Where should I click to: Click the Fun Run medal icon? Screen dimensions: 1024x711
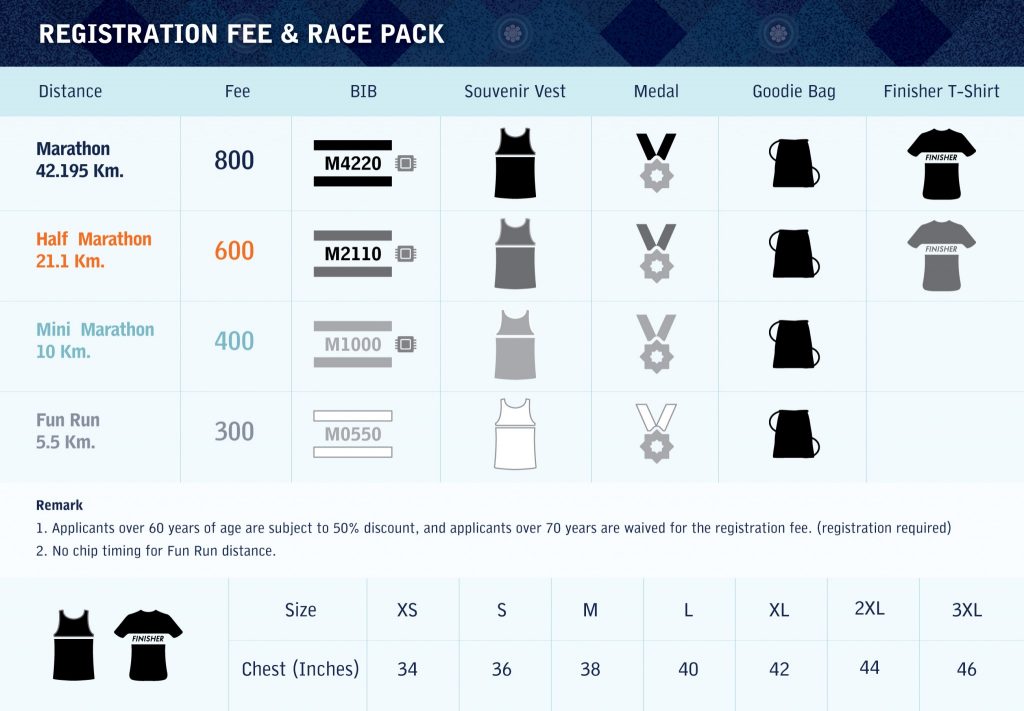pyautogui.click(x=656, y=434)
